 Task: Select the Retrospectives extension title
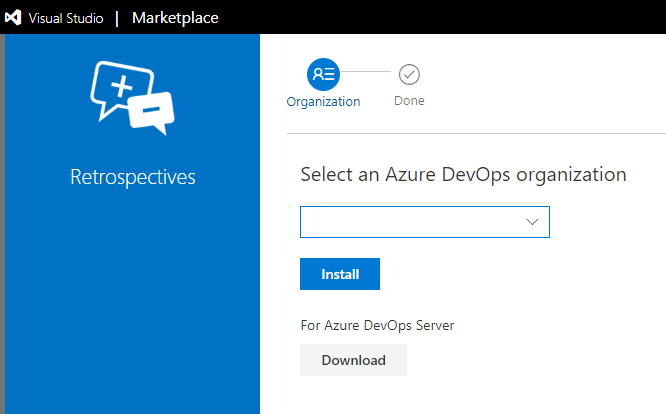click(x=133, y=177)
